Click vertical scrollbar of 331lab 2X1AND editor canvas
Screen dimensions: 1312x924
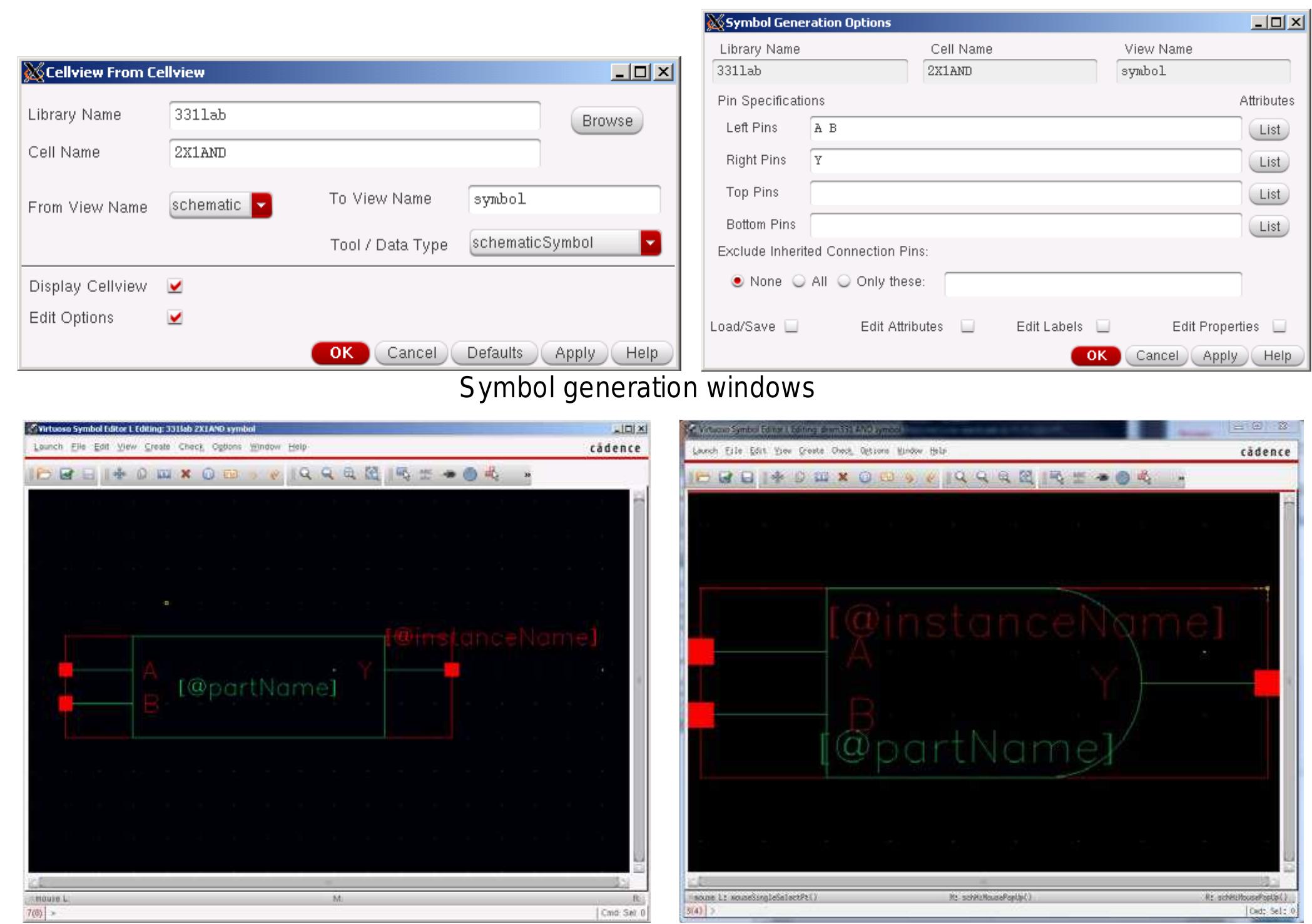[639, 679]
